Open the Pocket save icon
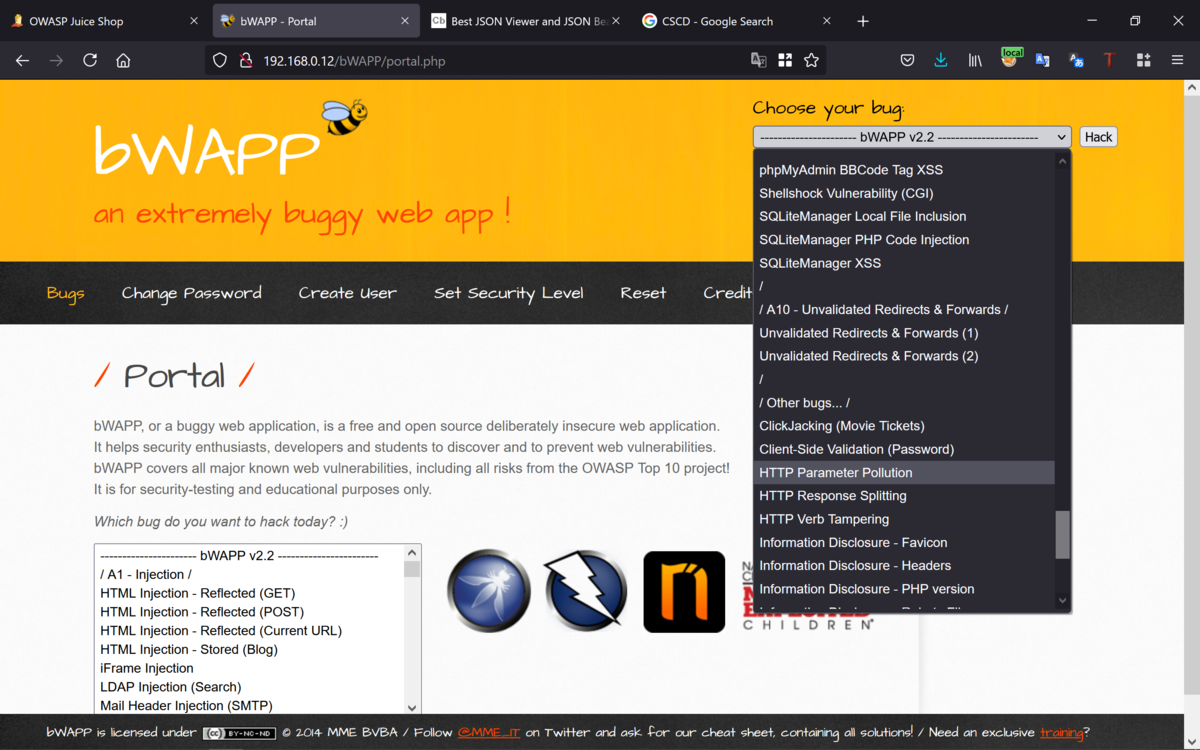Viewport: 1200px width, 750px height. (907, 60)
